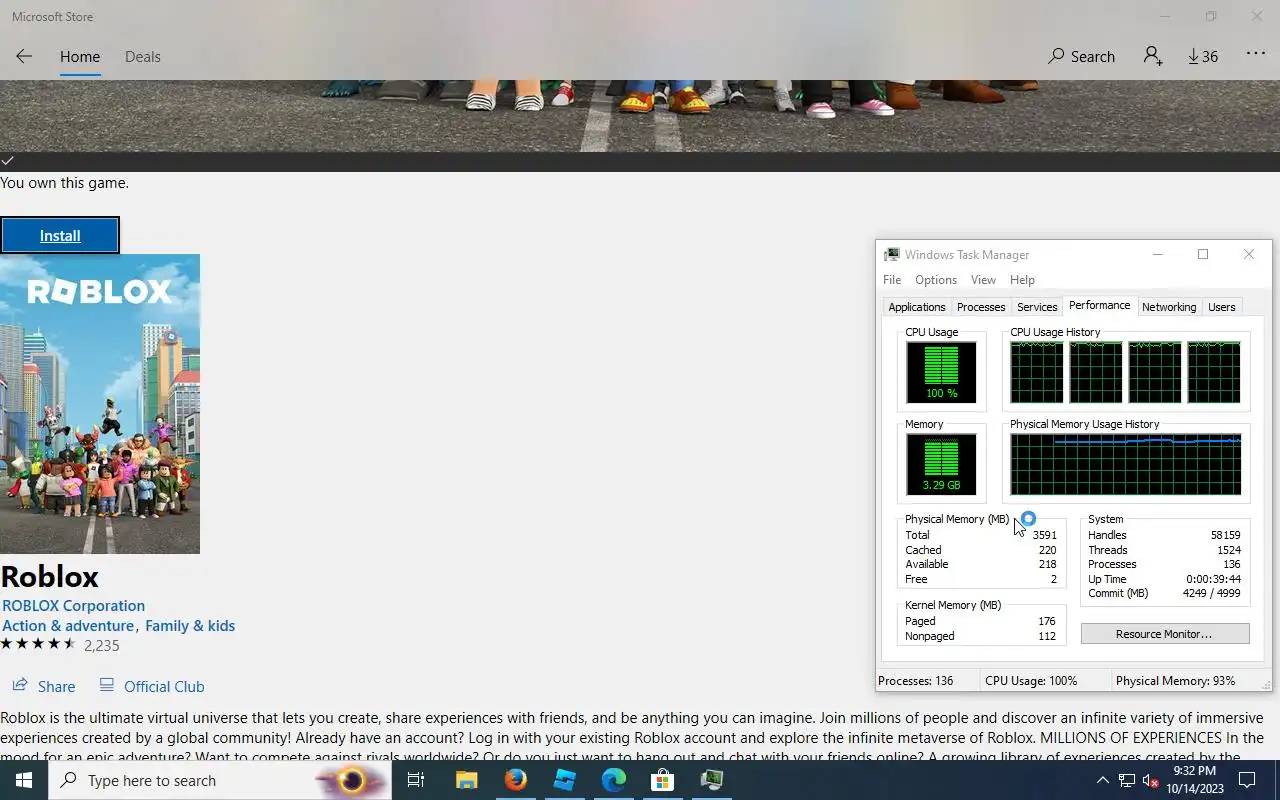Click the Memory 3.29 GB gauge
The image size is (1280, 800).
point(941,464)
